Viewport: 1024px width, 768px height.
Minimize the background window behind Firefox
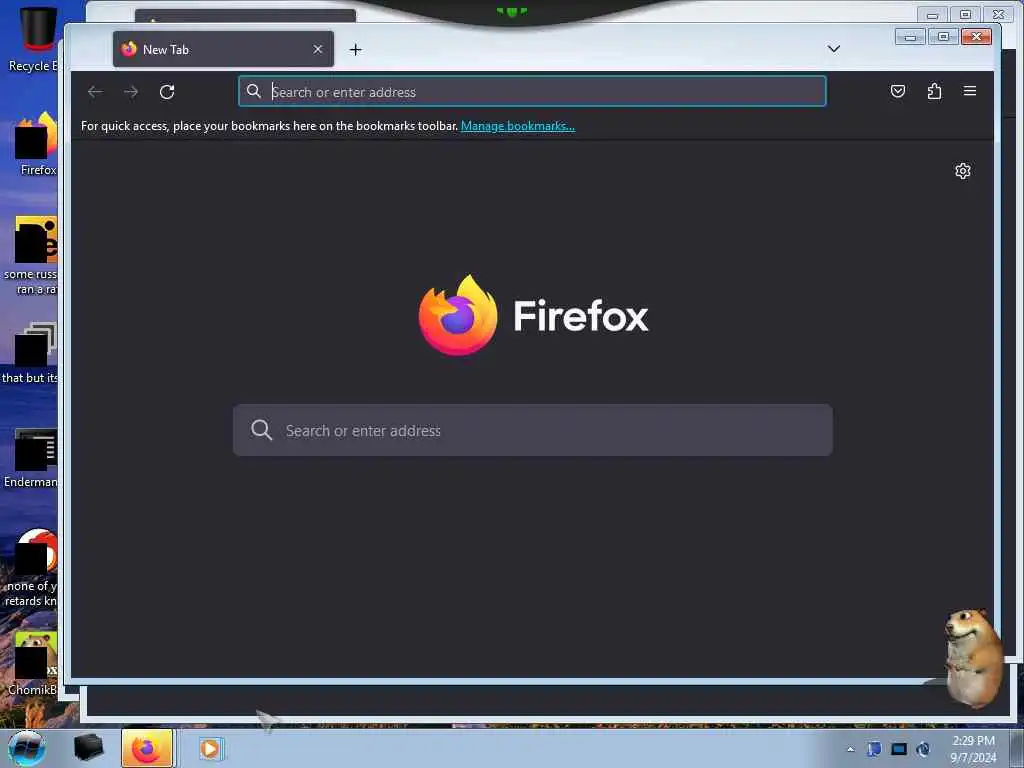point(933,14)
